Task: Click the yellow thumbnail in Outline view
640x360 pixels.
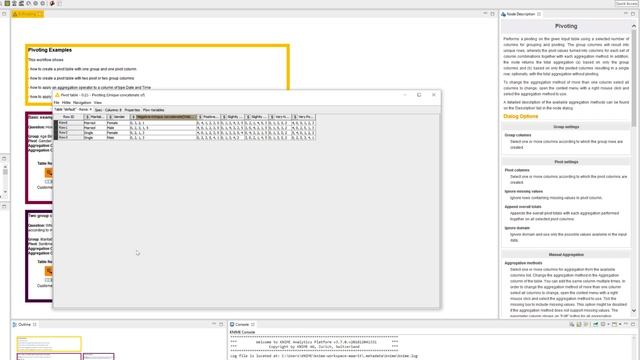Action: 49,344
